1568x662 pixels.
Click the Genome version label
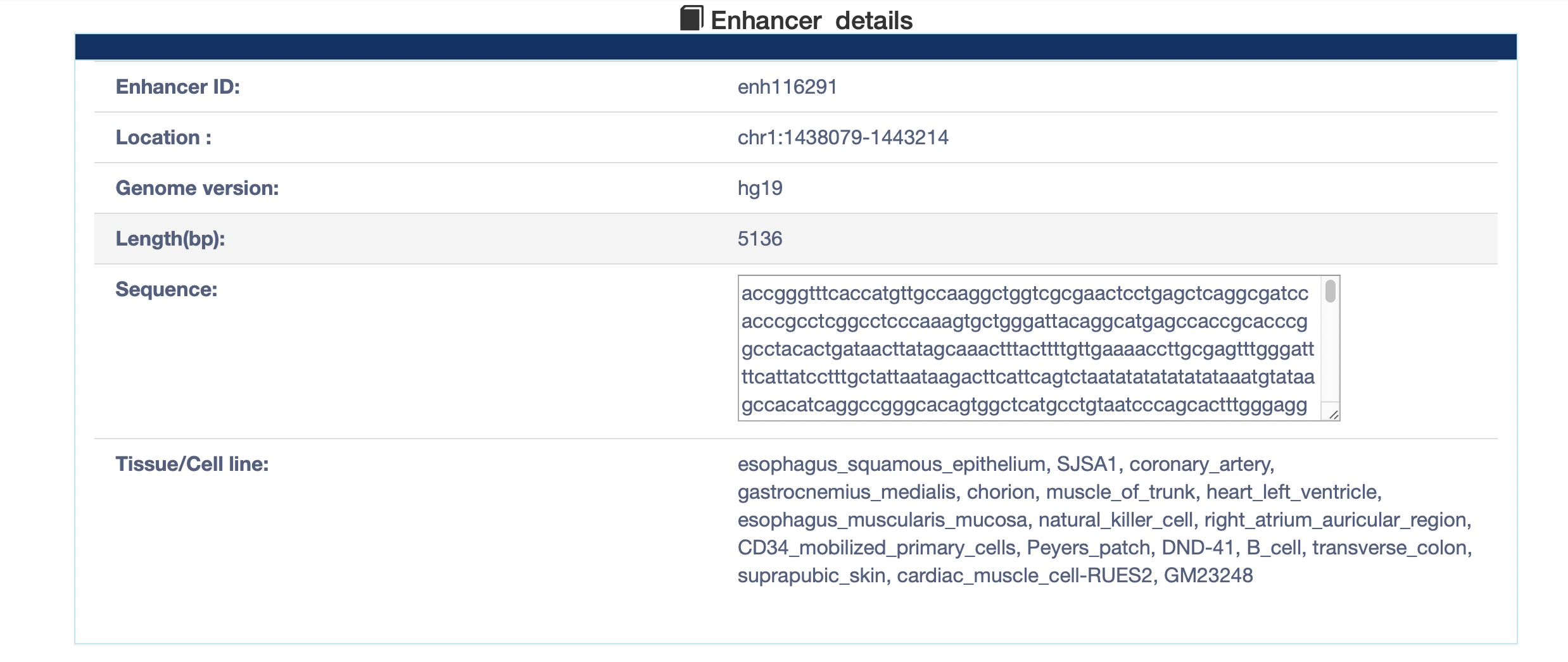[x=197, y=188]
